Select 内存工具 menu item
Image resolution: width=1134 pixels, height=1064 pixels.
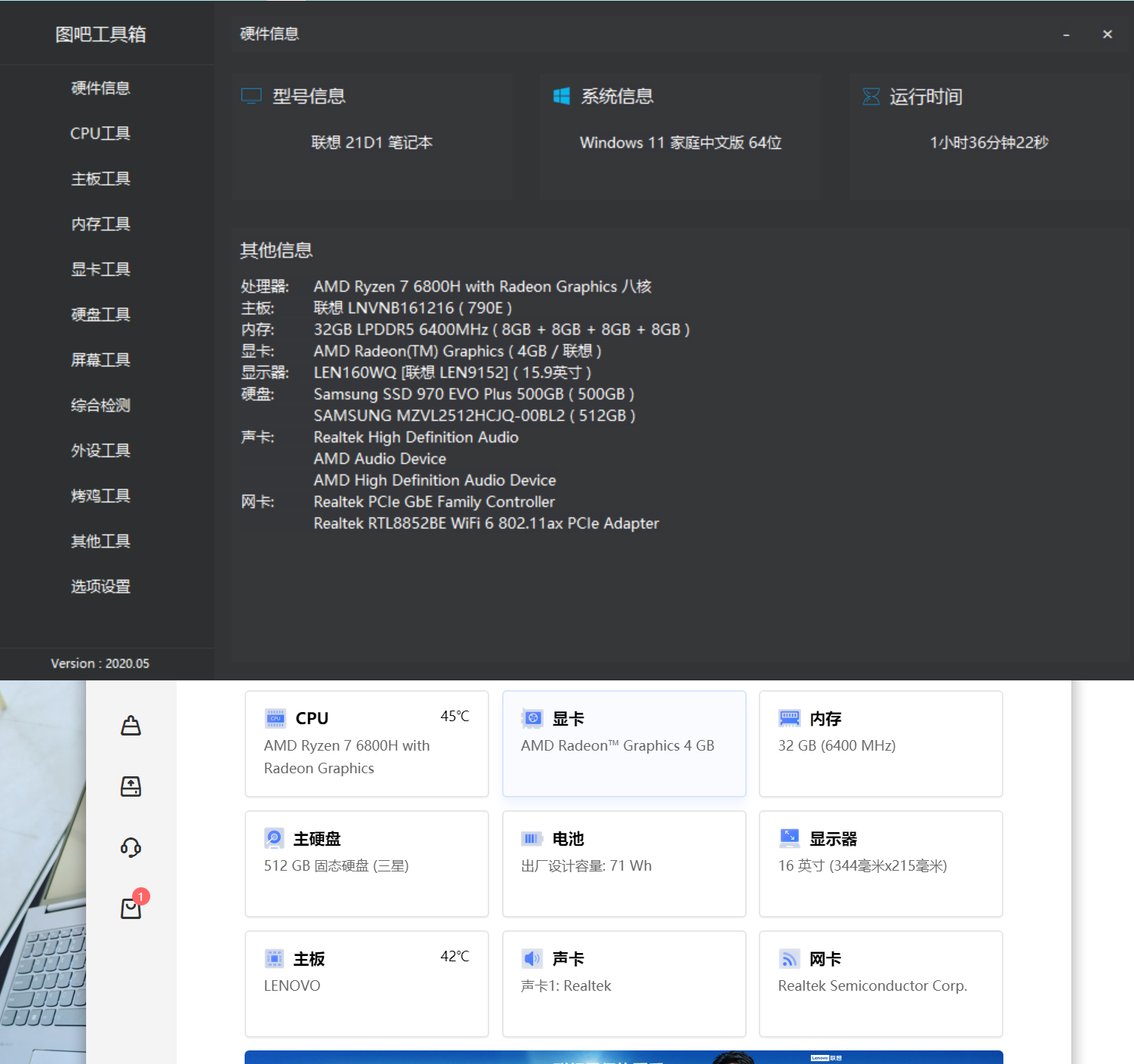pyautogui.click(x=100, y=224)
